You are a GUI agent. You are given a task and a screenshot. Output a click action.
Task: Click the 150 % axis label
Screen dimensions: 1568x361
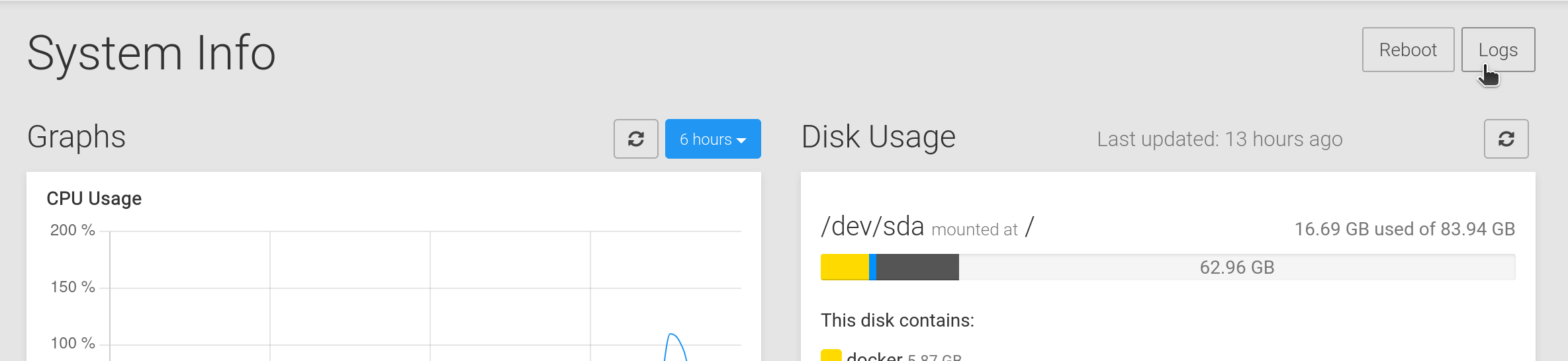(73, 287)
